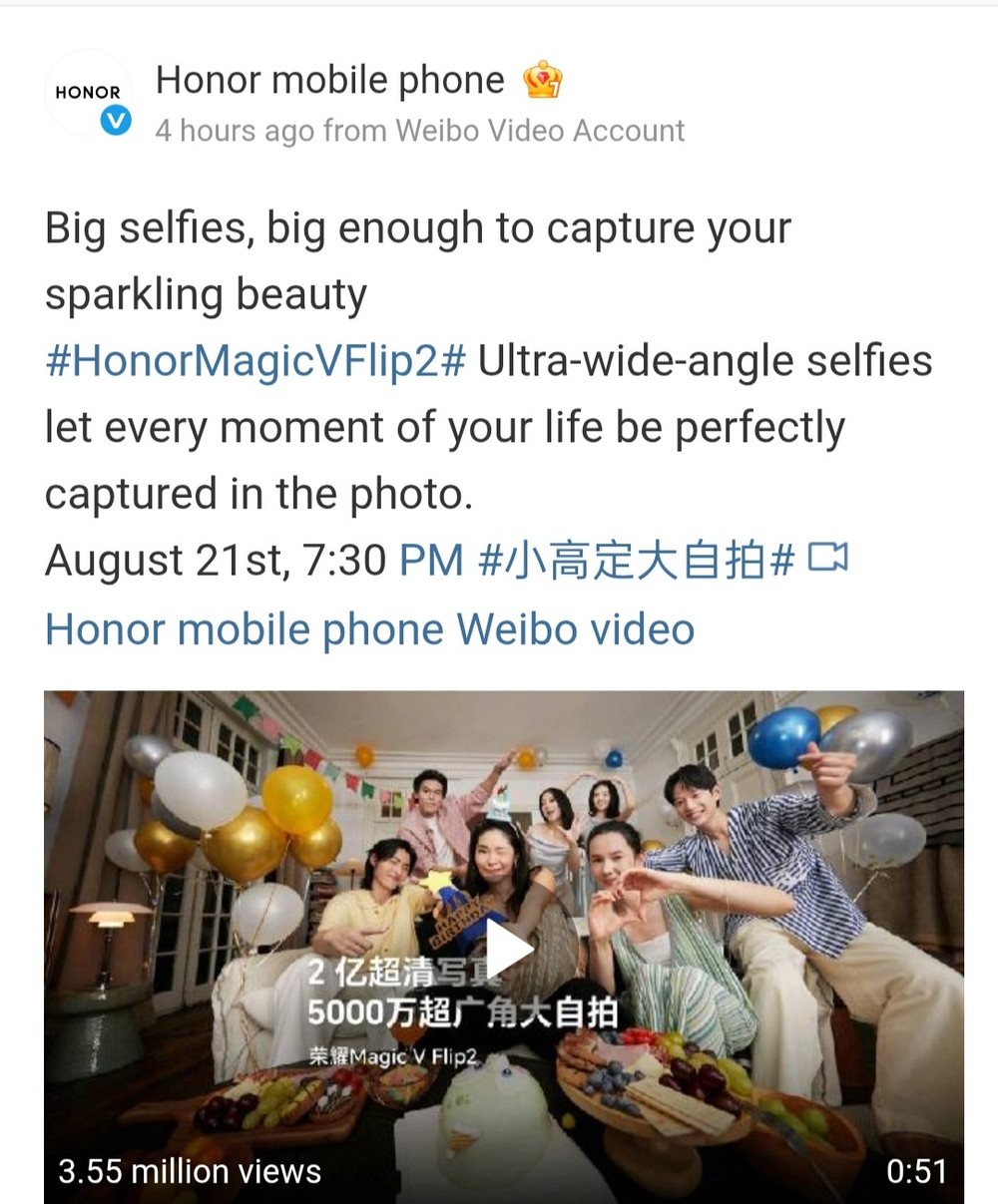
Task: Tap the 2亿超清写真 overlay text
Action: coord(395,972)
